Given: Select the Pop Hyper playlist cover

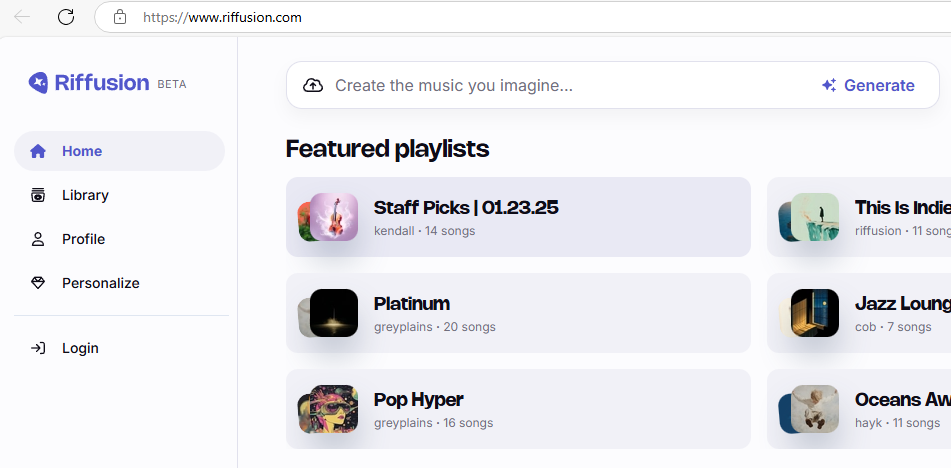Looking at the screenshot, I should tap(332, 409).
